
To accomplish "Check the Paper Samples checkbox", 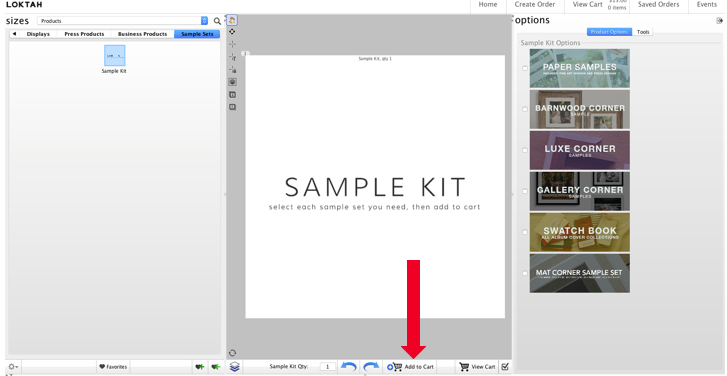I will coord(525,69).
